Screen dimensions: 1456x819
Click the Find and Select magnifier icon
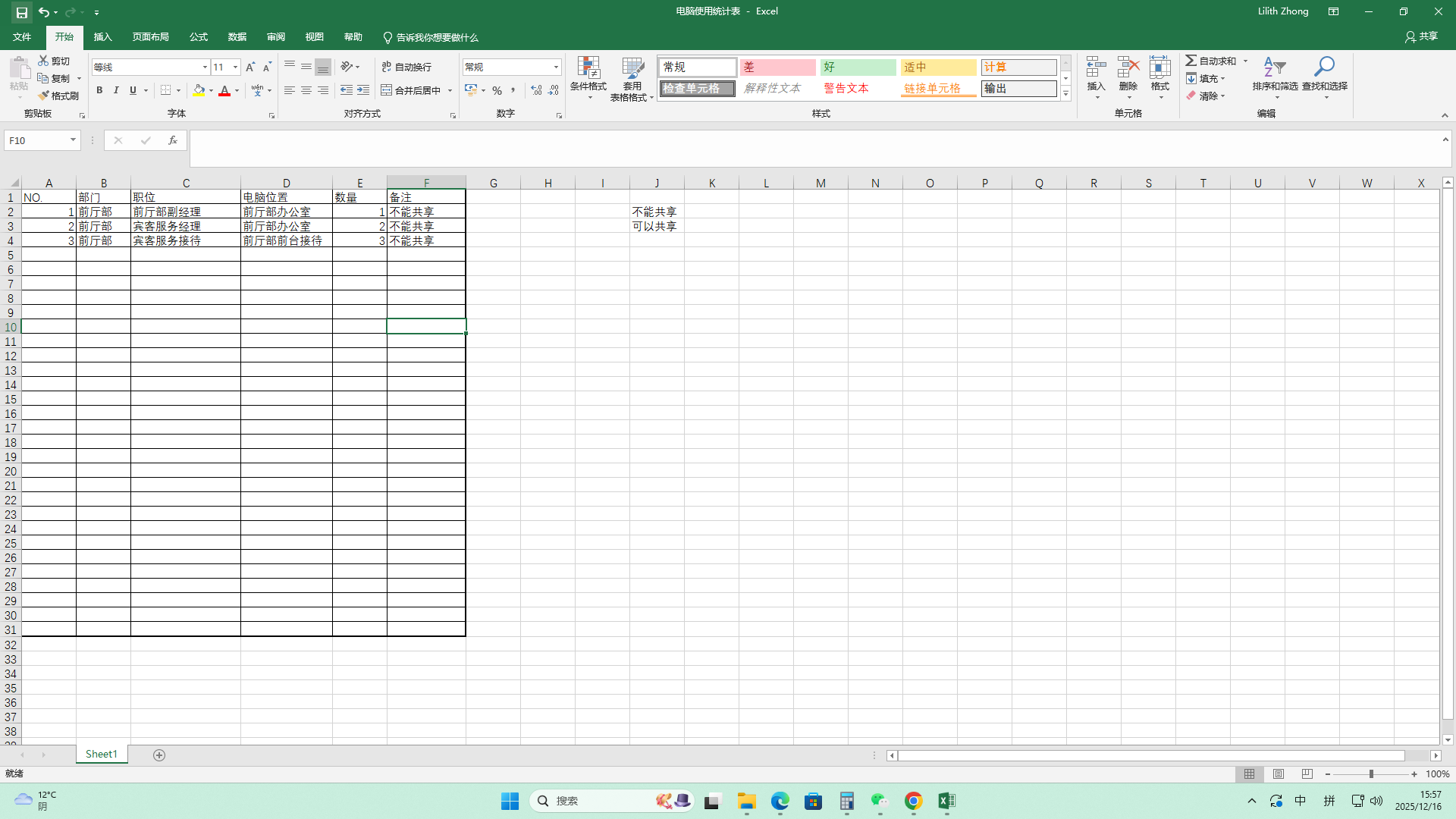[1324, 67]
